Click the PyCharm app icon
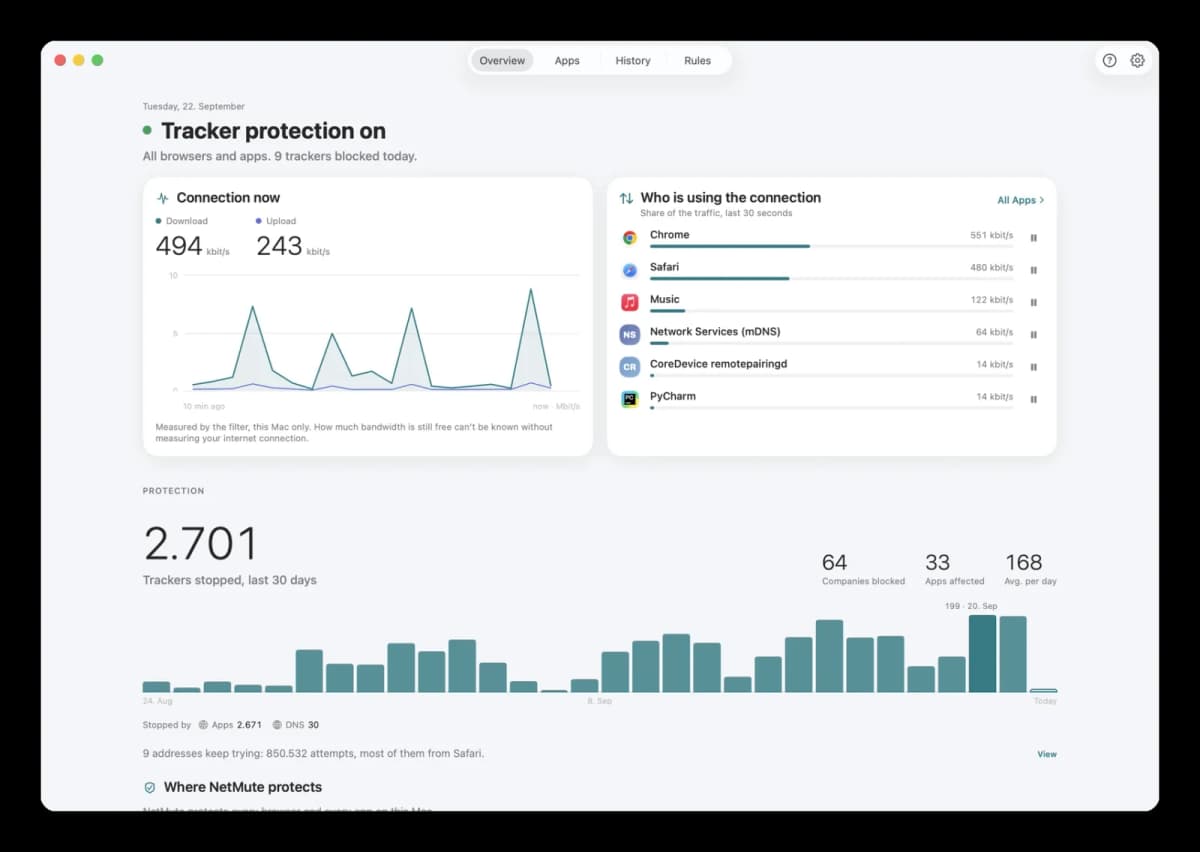The width and height of the screenshot is (1200, 852). coord(629,399)
